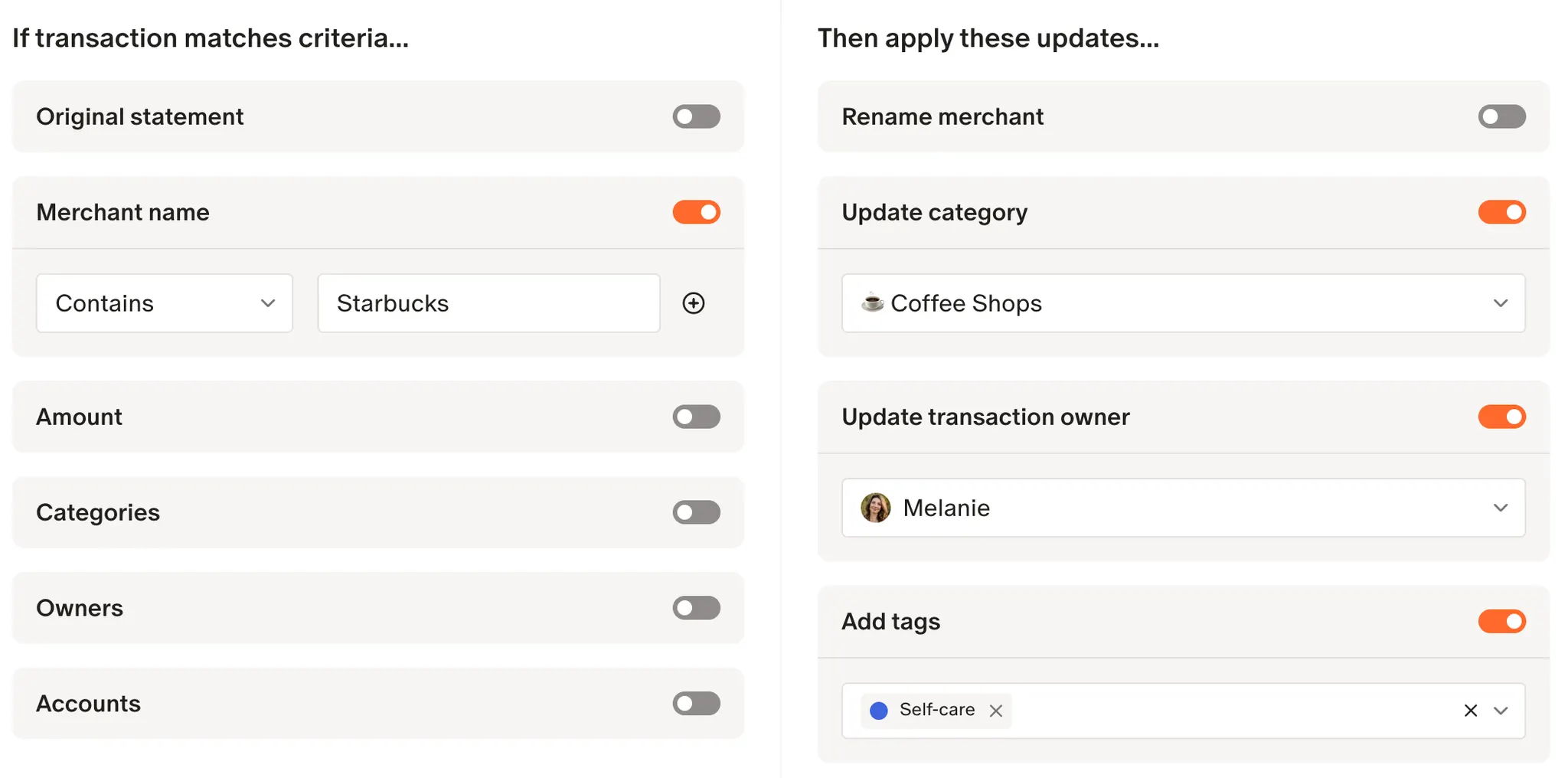Turn on Rename merchant update
This screenshot has width=1568, height=778.
(x=1501, y=116)
